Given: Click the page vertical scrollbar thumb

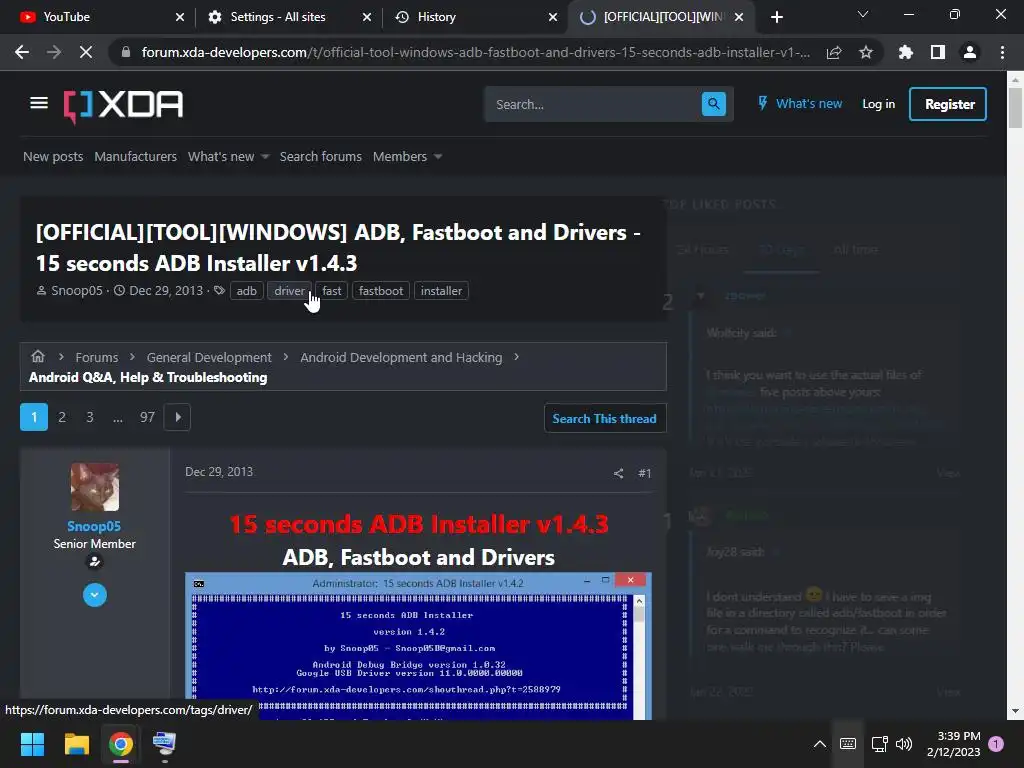Looking at the screenshot, I should click(1015, 107).
